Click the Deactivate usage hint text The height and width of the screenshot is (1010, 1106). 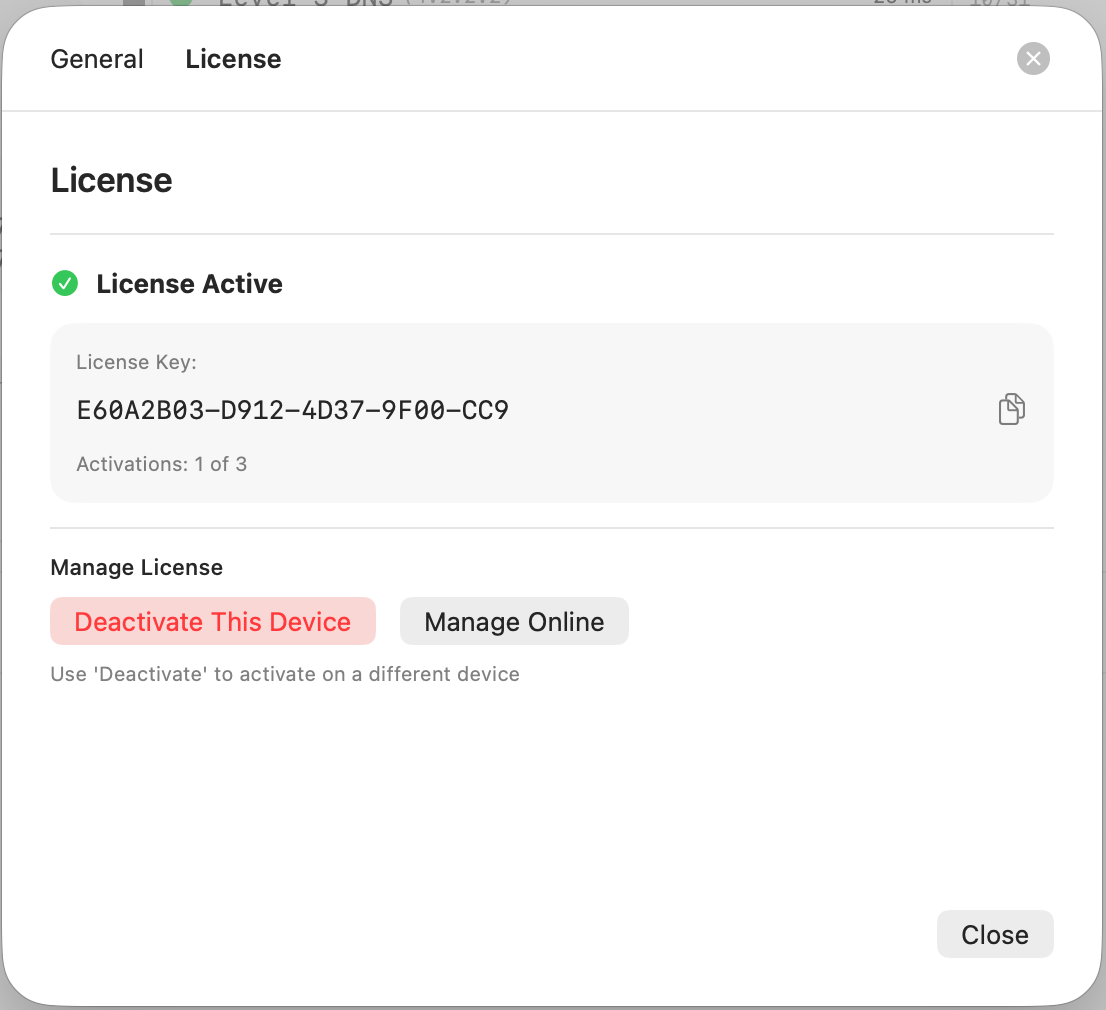click(285, 674)
